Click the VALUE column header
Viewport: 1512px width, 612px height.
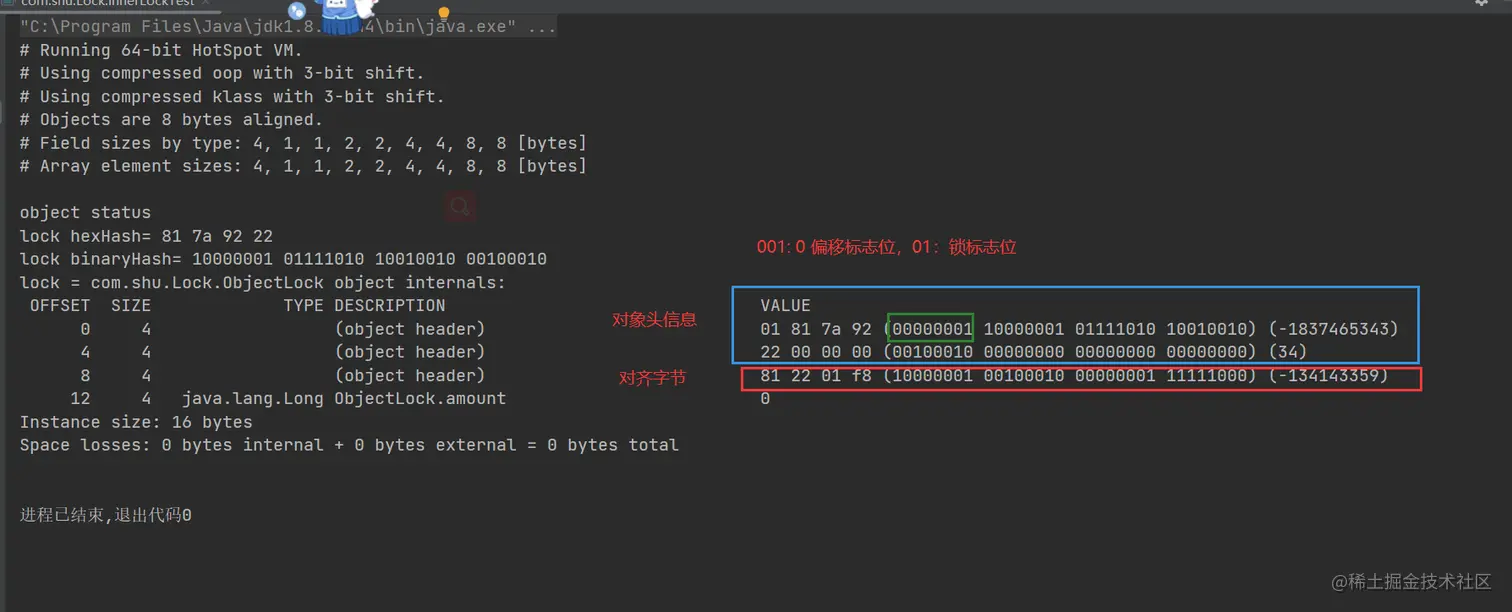point(785,305)
